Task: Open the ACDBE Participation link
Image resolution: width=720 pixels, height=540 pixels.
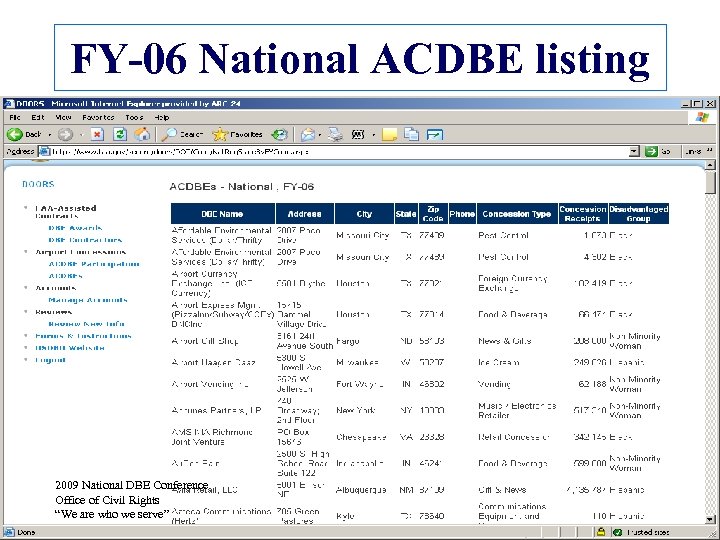Action: tap(94, 264)
